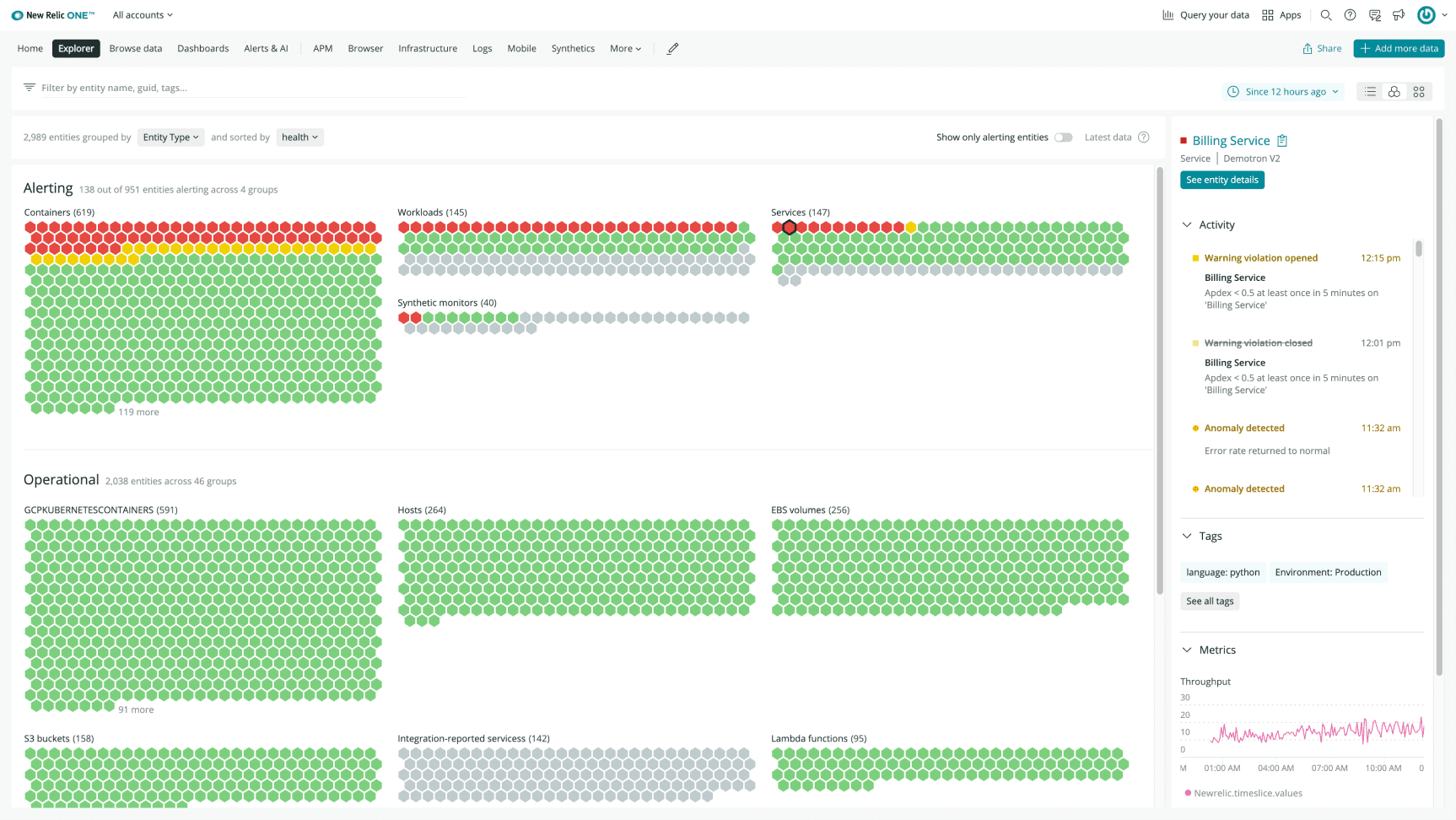Open the feedback icon in top bar

1375,14
